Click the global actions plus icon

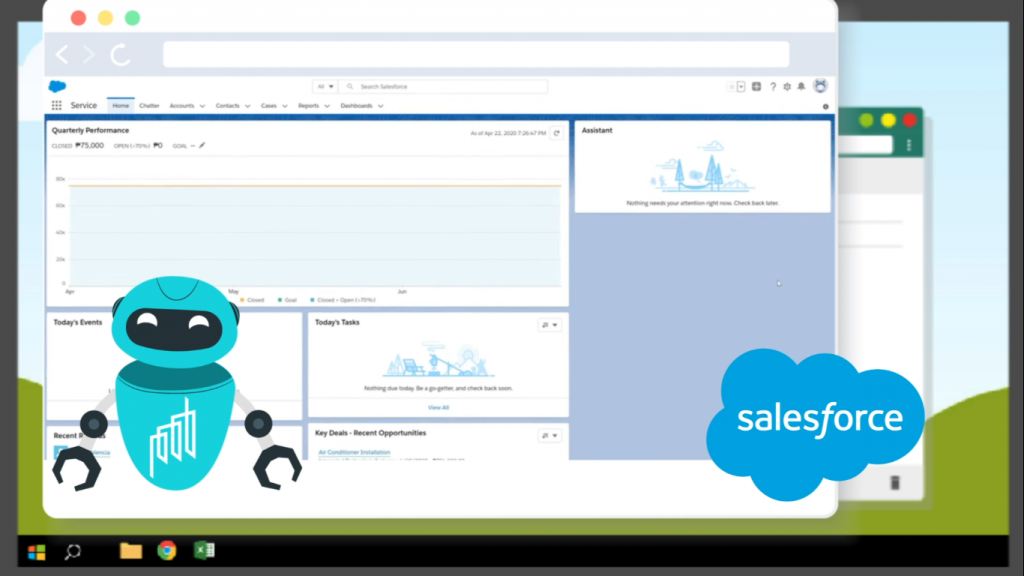tap(756, 86)
